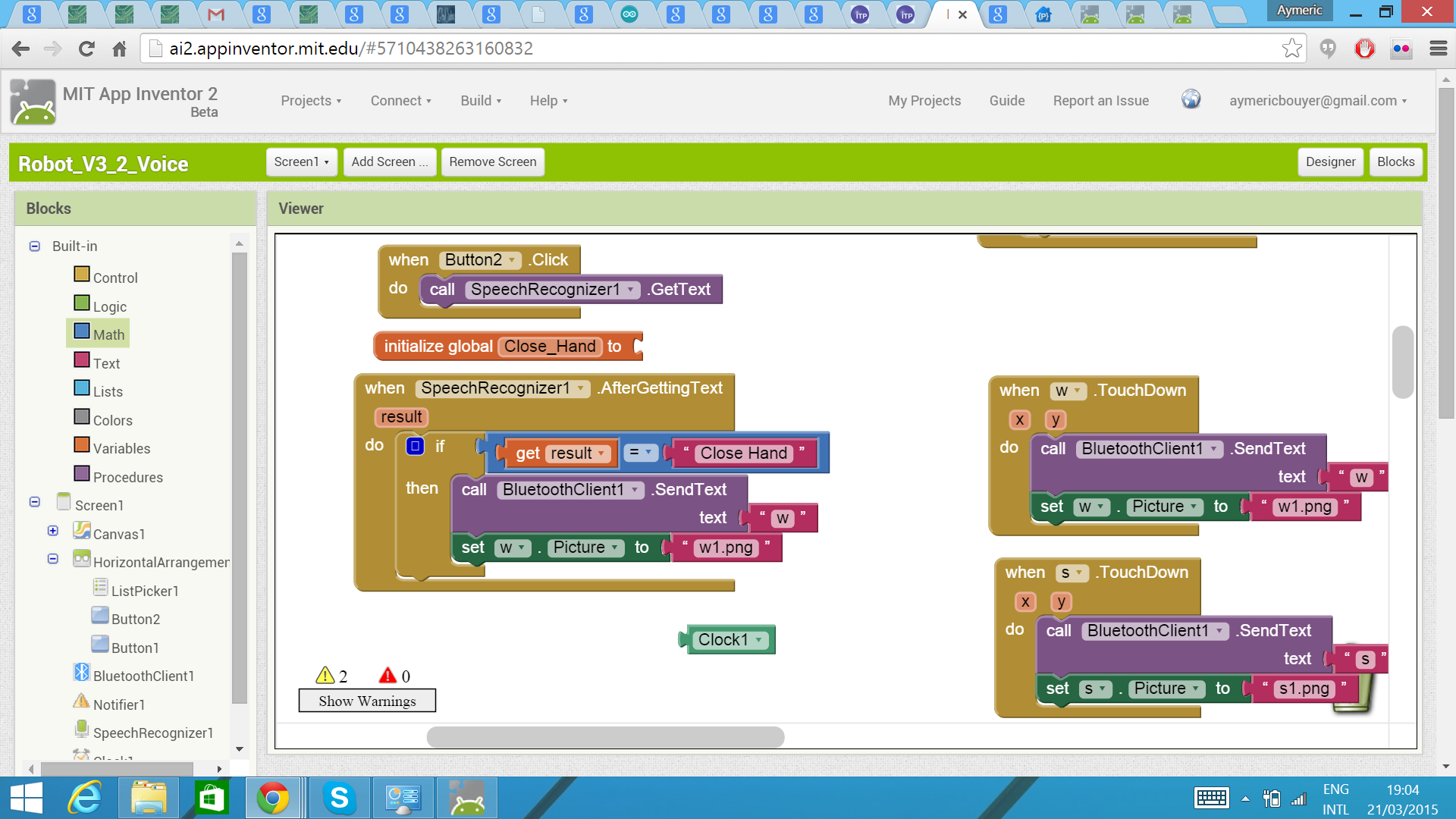The width and height of the screenshot is (1456, 819).
Task: Bookmark the page with the star icon
Action: tap(1291, 49)
